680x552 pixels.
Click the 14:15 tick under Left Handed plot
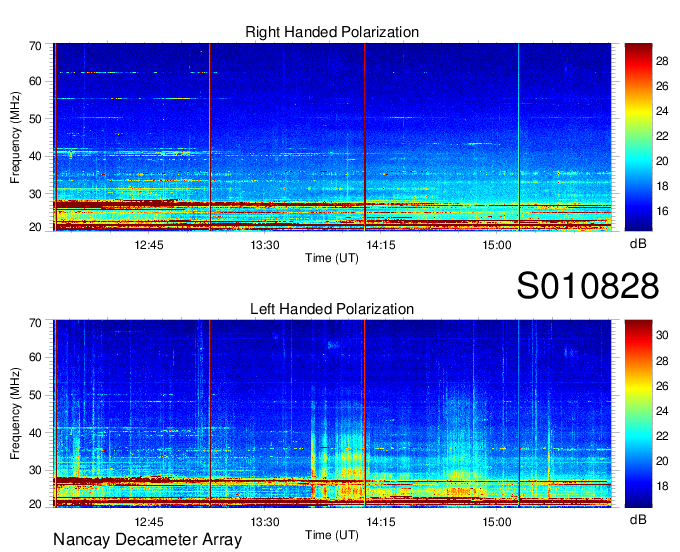(x=381, y=522)
